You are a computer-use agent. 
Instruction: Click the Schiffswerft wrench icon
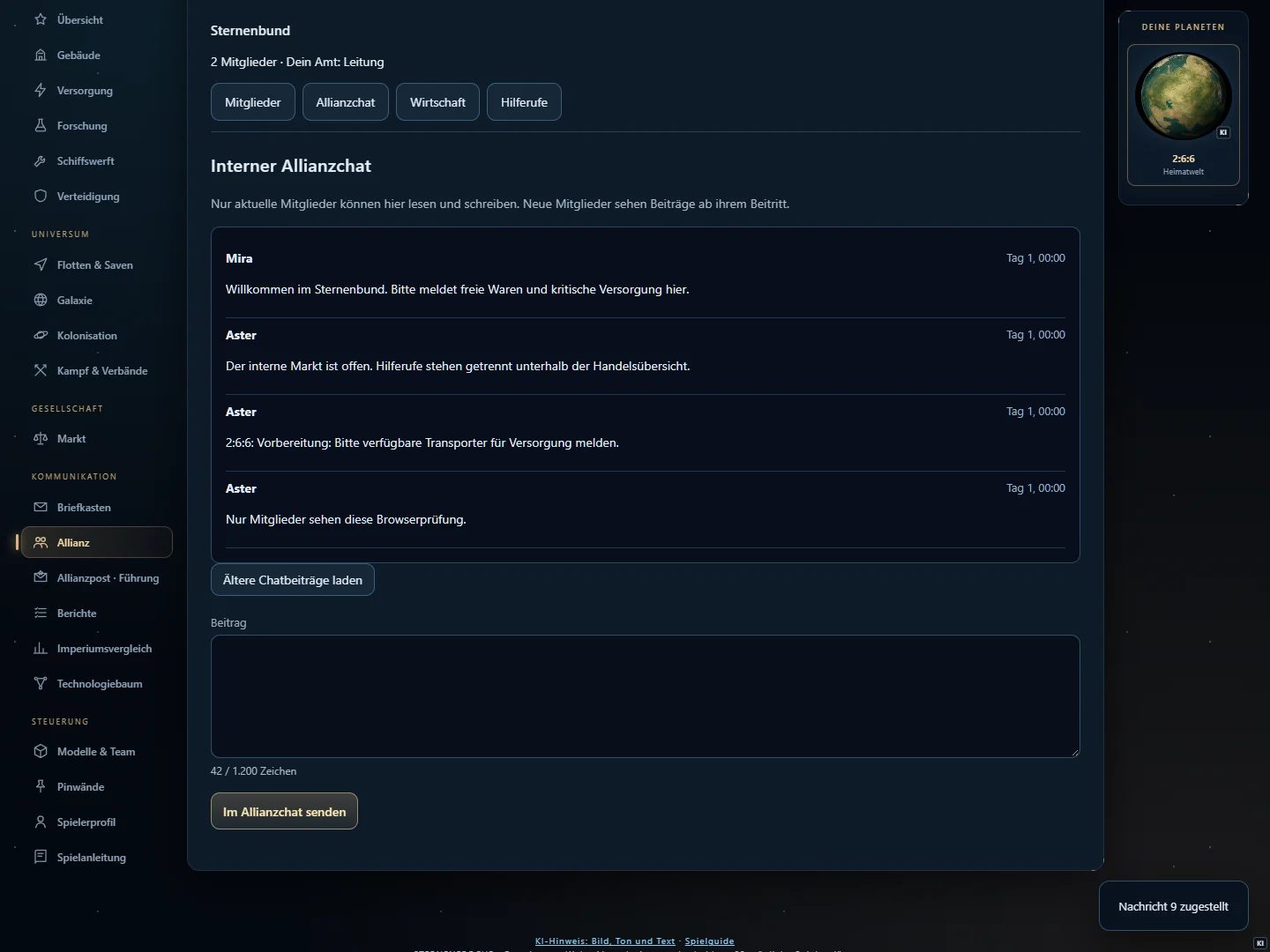pos(41,160)
